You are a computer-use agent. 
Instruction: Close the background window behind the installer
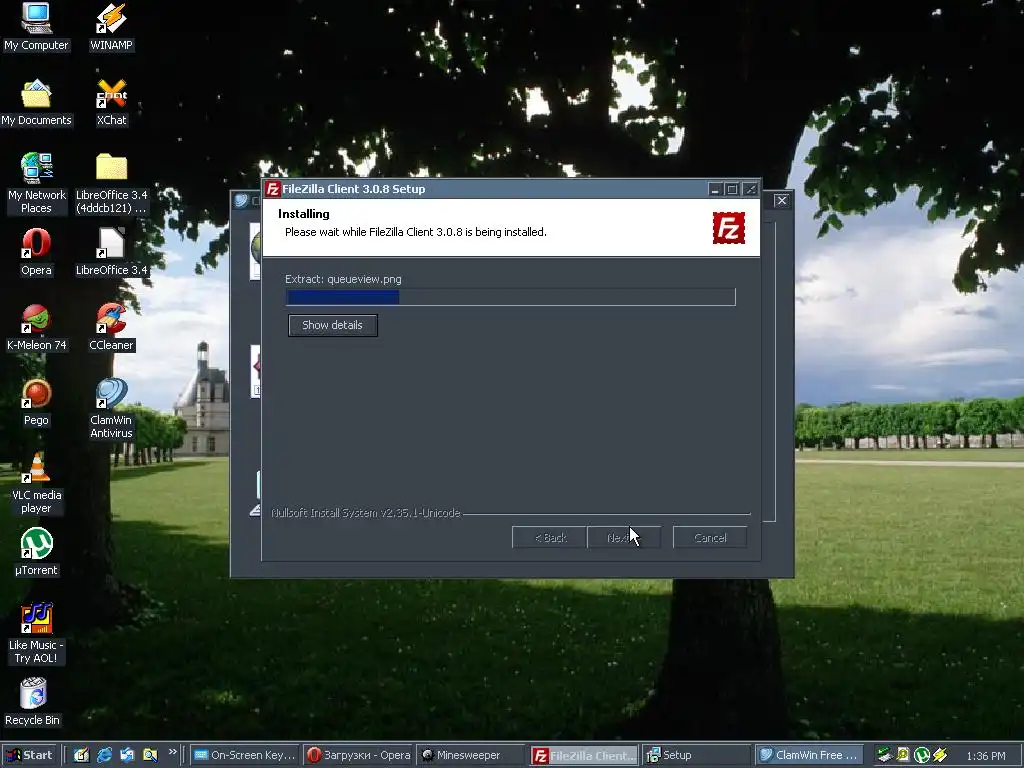click(781, 200)
